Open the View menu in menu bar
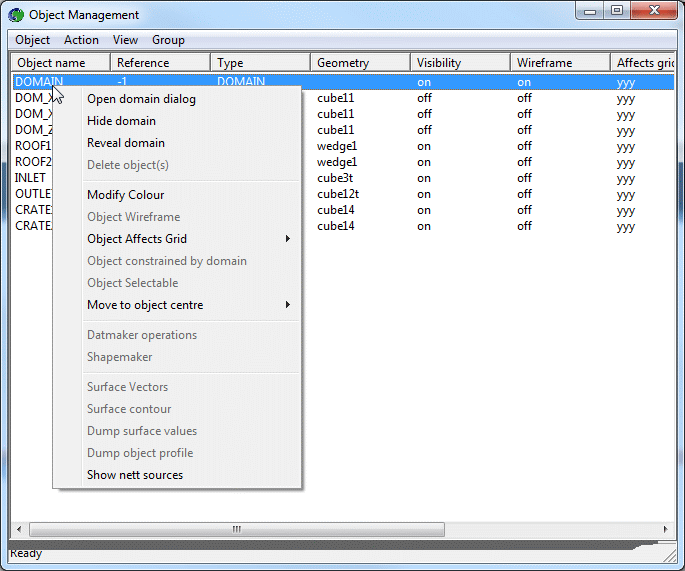The height and width of the screenshot is (571, 685). [x=125, y=40]
